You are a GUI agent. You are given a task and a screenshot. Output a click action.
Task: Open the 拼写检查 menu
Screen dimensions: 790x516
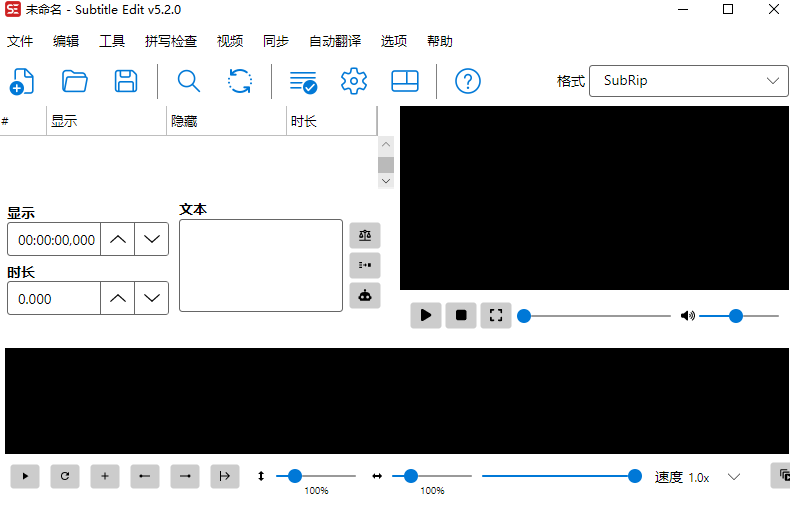click(171, 41)
